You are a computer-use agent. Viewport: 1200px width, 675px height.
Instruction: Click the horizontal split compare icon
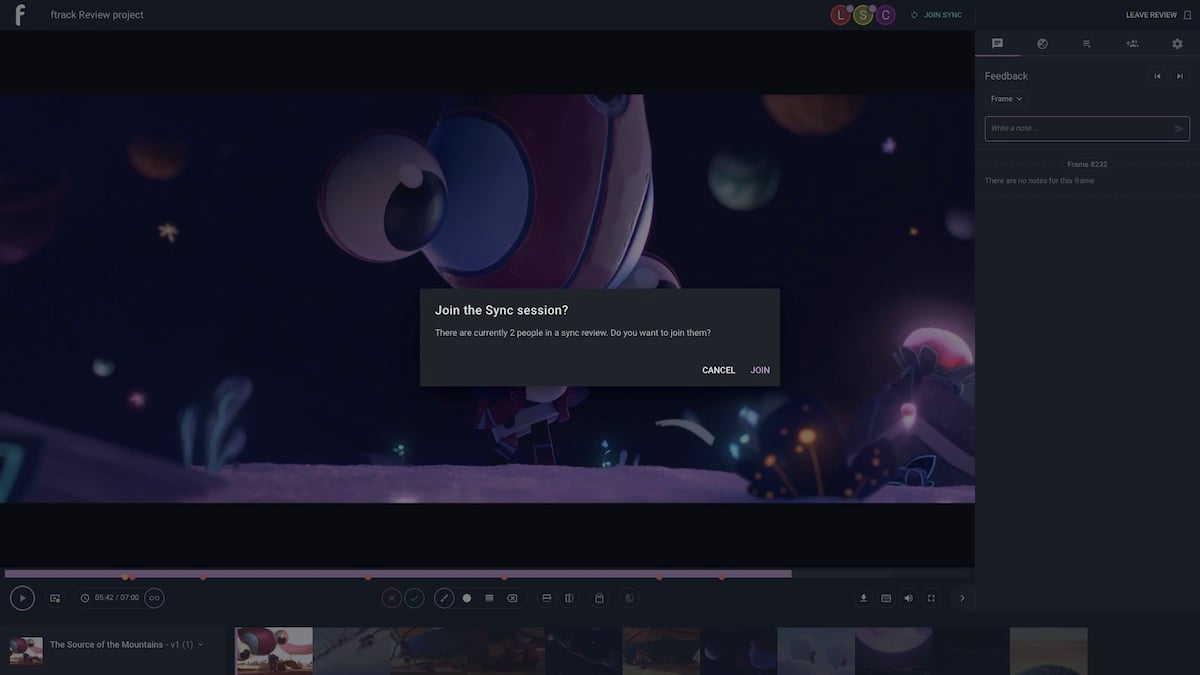547,598
